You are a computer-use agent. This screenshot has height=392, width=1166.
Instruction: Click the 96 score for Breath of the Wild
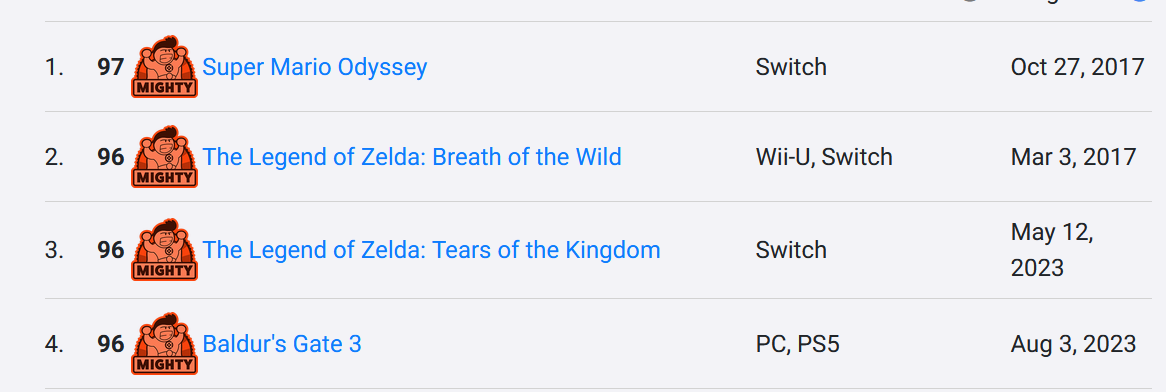(111, 157)
